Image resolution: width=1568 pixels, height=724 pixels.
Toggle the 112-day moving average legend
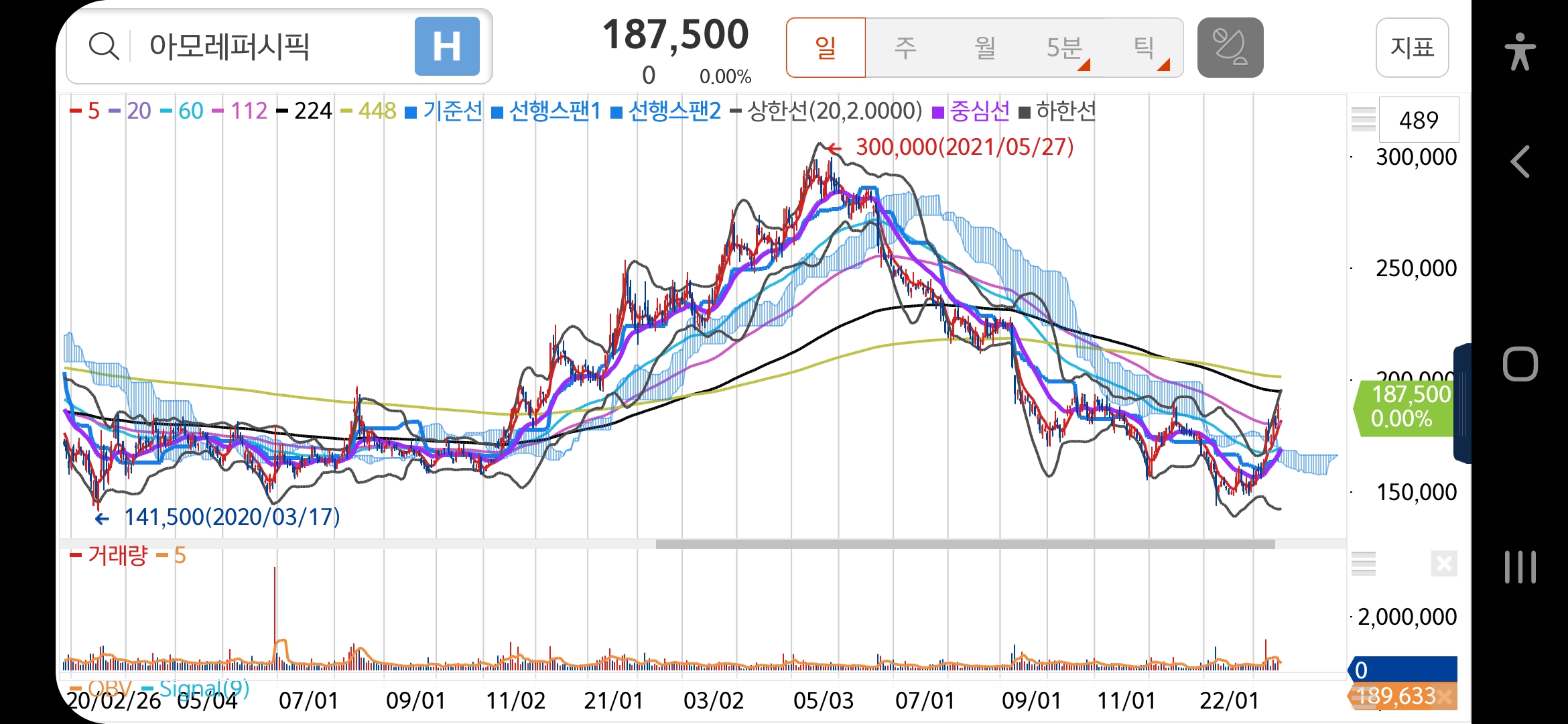pyautogui.click(x=240, y=111)
